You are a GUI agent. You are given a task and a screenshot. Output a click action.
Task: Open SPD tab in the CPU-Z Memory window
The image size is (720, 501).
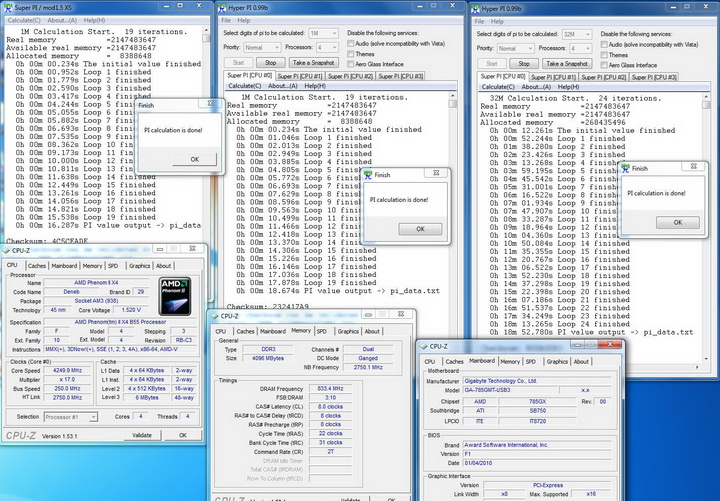(322, 332)
